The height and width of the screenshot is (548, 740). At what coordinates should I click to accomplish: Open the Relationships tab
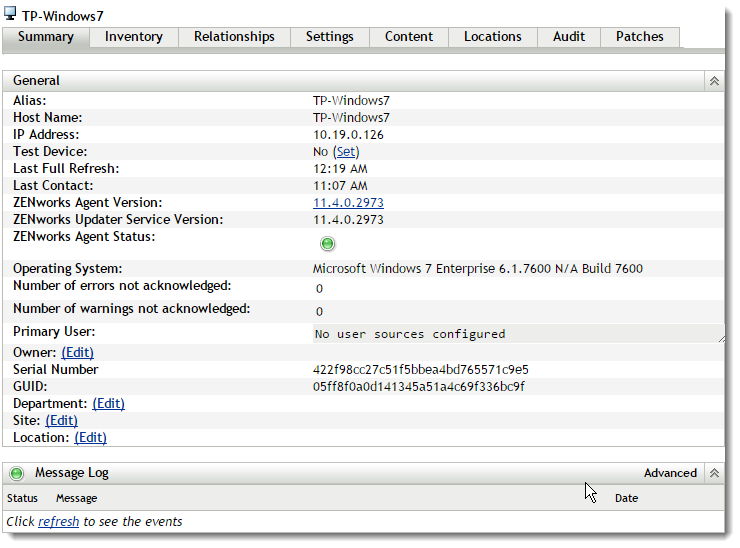point(234,37)
